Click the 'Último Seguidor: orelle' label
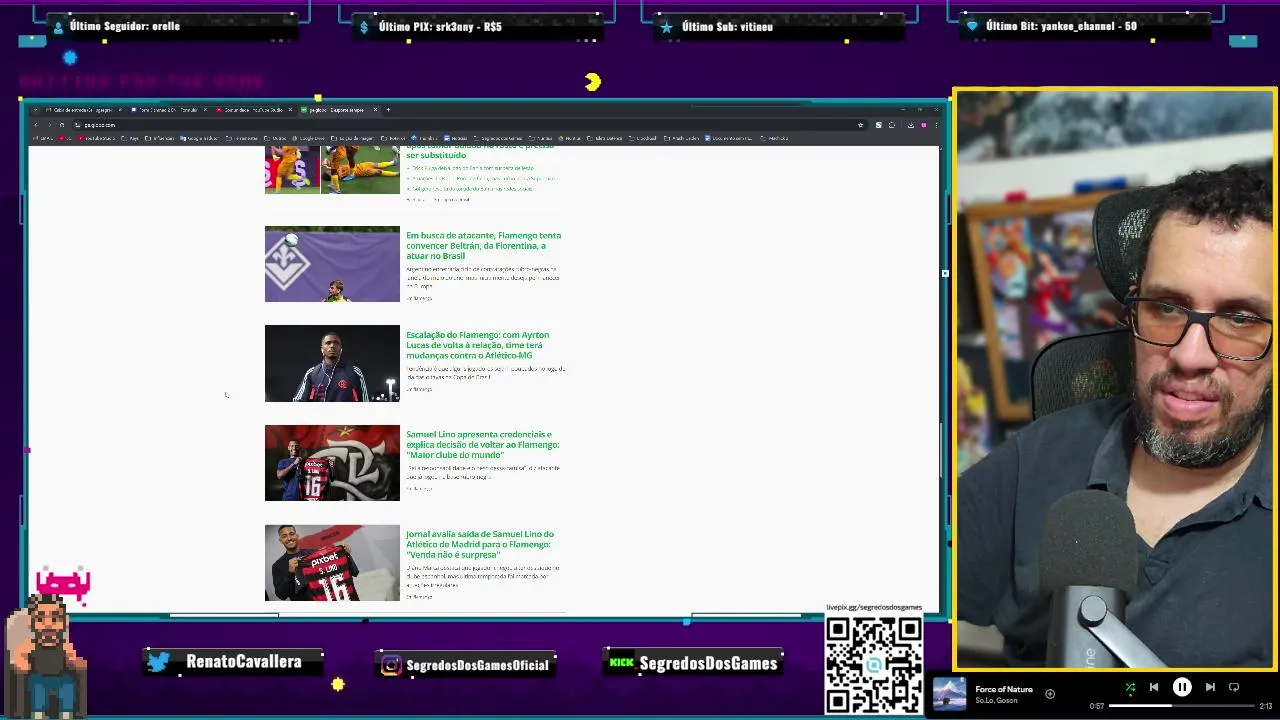Viewport: 1280px width, 720px height. (125, 26)
